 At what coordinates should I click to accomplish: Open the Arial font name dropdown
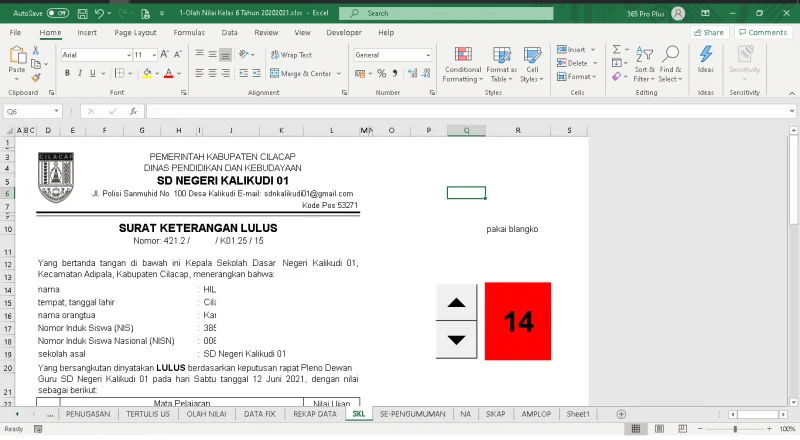[x=128, y=55]
